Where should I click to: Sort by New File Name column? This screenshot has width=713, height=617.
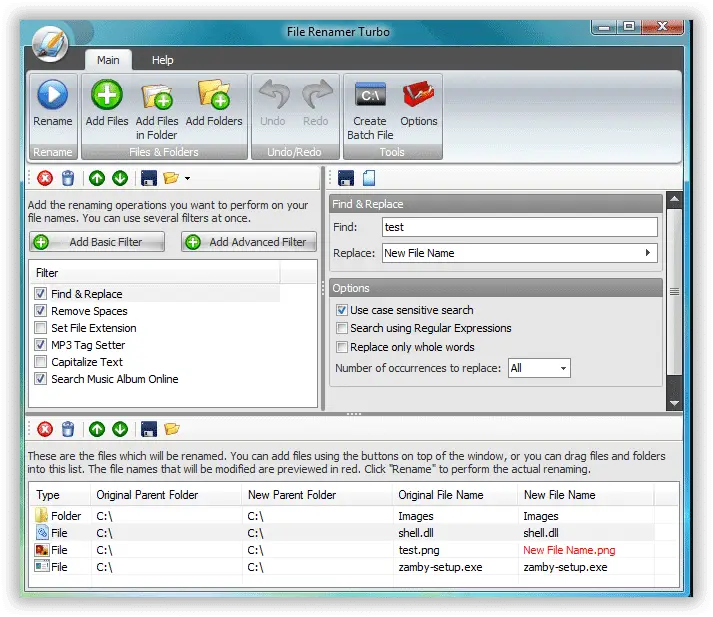(x=586, y=495)
